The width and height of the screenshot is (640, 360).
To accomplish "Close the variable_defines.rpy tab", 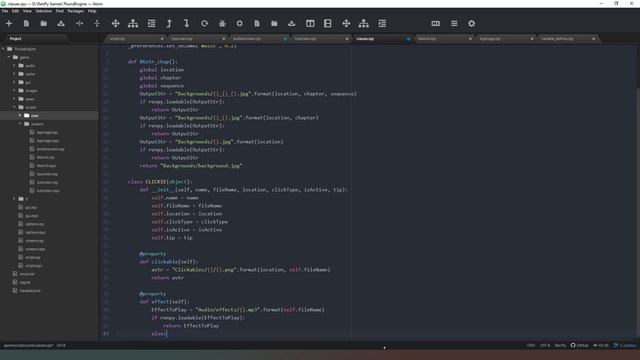I will (593, 39).
